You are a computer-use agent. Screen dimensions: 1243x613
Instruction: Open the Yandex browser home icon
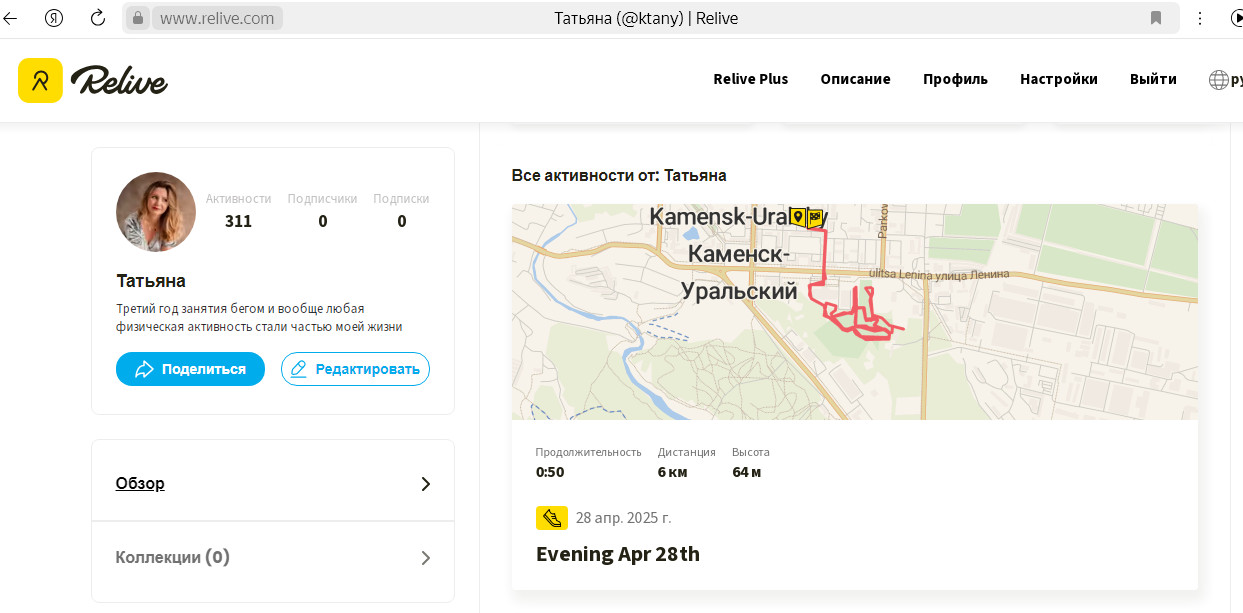point(55,18)
